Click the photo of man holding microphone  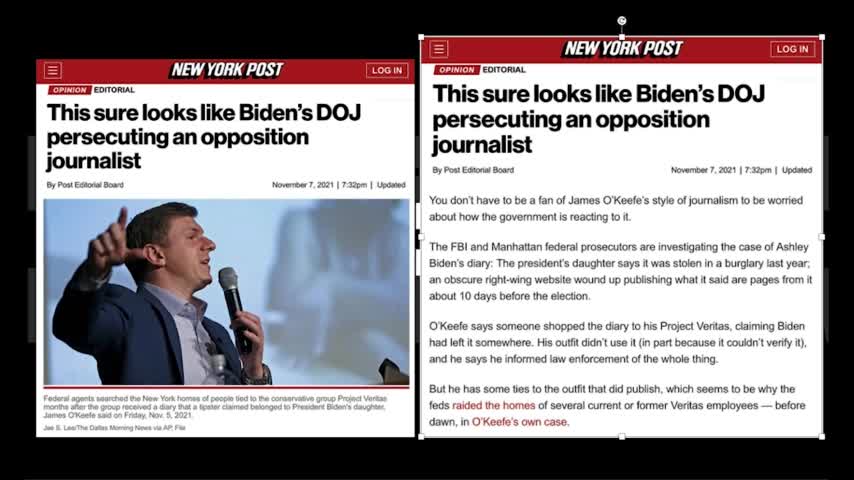pyautogui.click(x=227, y=292)
